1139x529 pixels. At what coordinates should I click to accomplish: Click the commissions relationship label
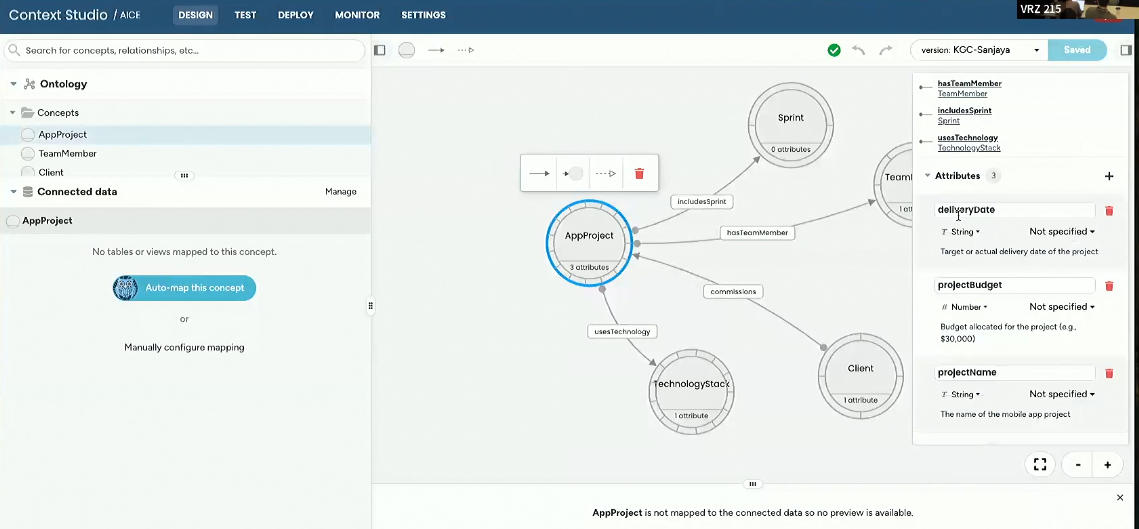coord(733,291)
